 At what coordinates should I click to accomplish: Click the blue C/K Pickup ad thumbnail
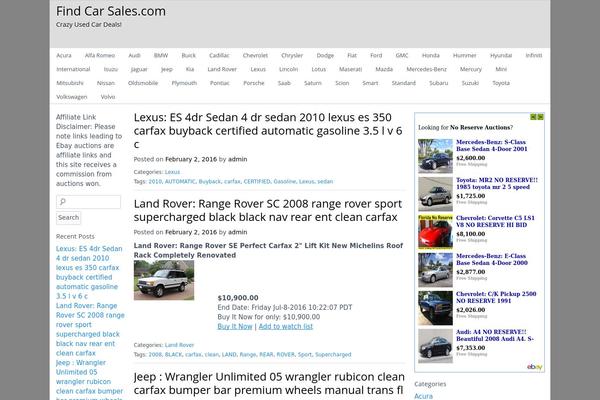(x=435, y=308)
